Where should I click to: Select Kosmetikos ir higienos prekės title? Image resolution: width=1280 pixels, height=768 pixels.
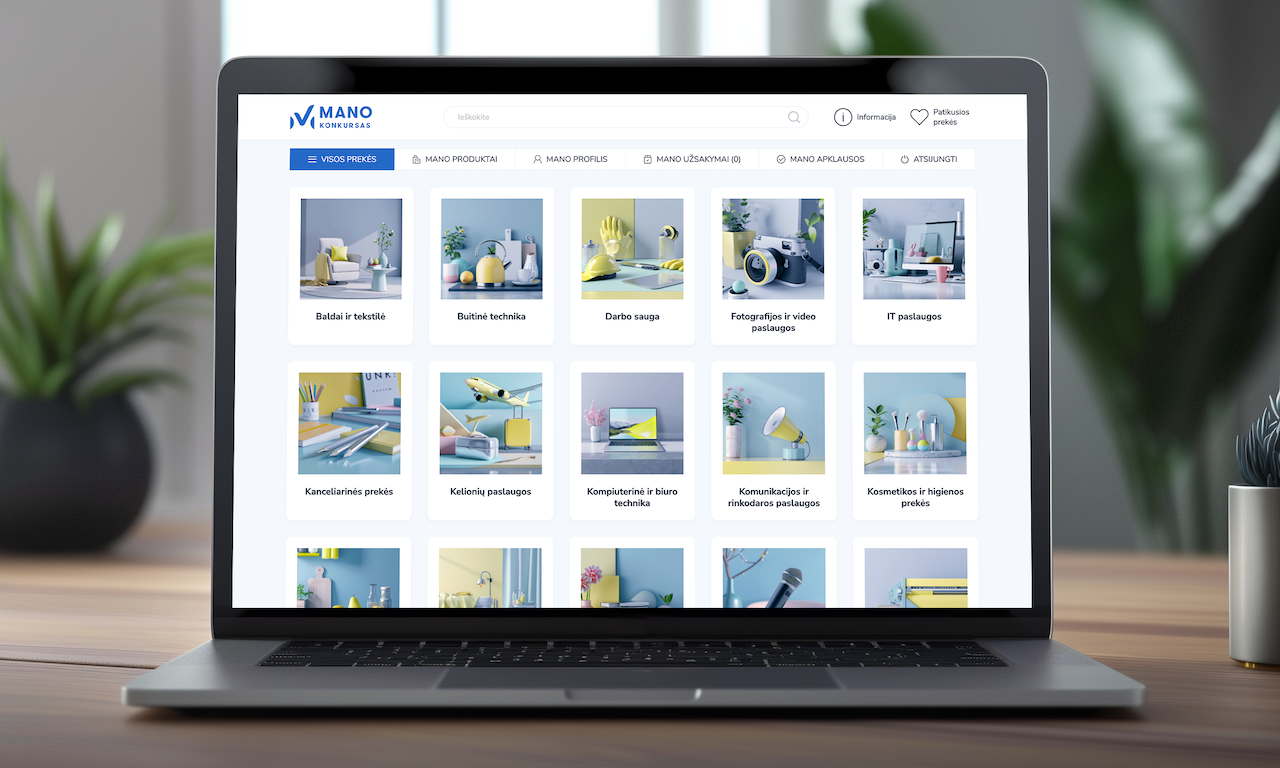(915, 497)
